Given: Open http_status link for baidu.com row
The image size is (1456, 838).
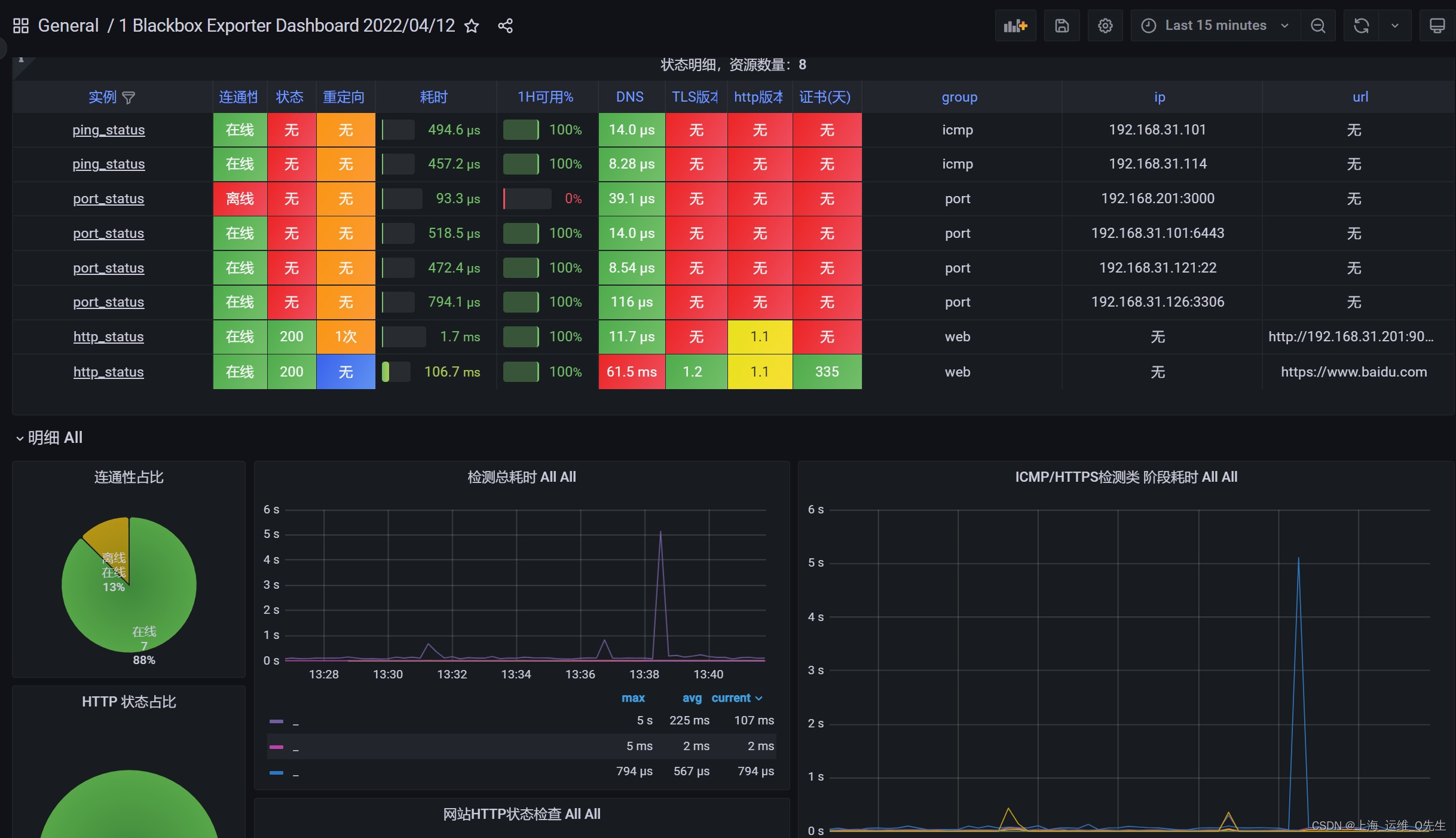Looking at the screenshot, I should coord(109,372).
